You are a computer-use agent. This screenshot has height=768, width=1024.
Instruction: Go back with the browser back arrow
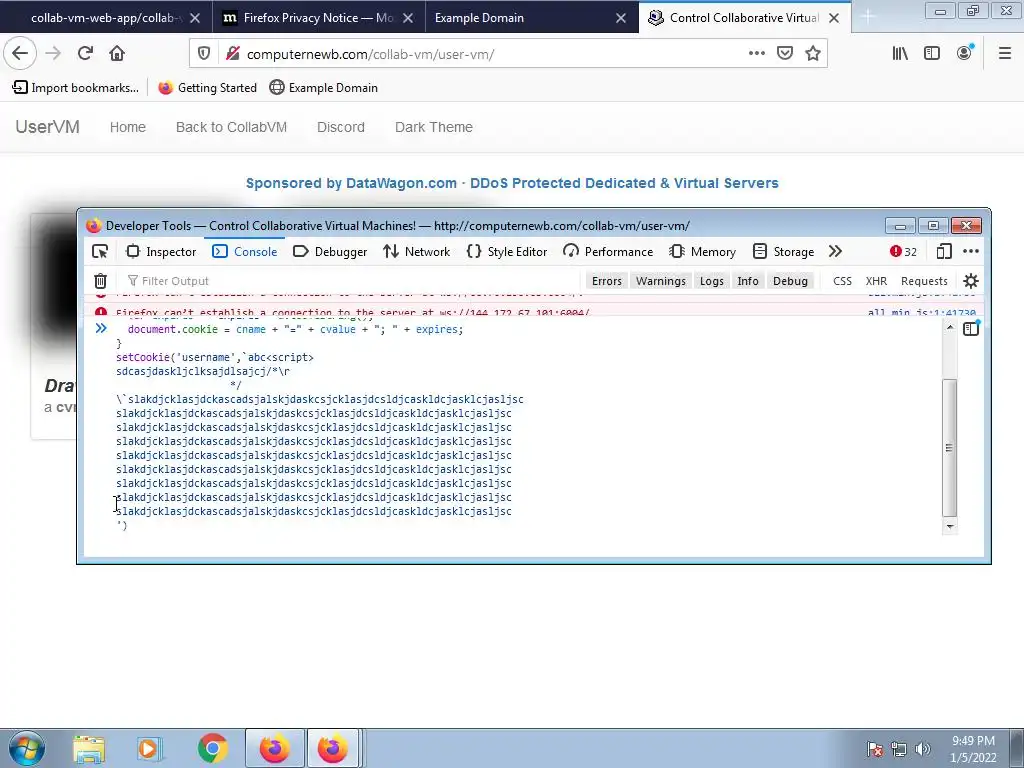pos(20,54)
